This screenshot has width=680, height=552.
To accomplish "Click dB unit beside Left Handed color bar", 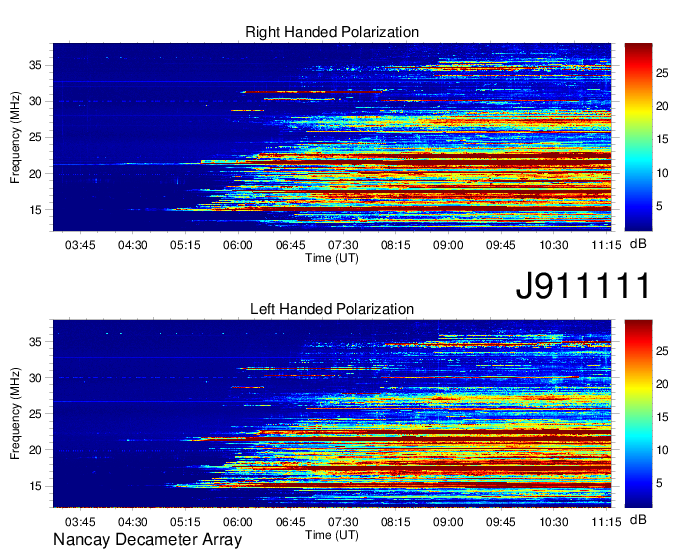I will point(638,520).
